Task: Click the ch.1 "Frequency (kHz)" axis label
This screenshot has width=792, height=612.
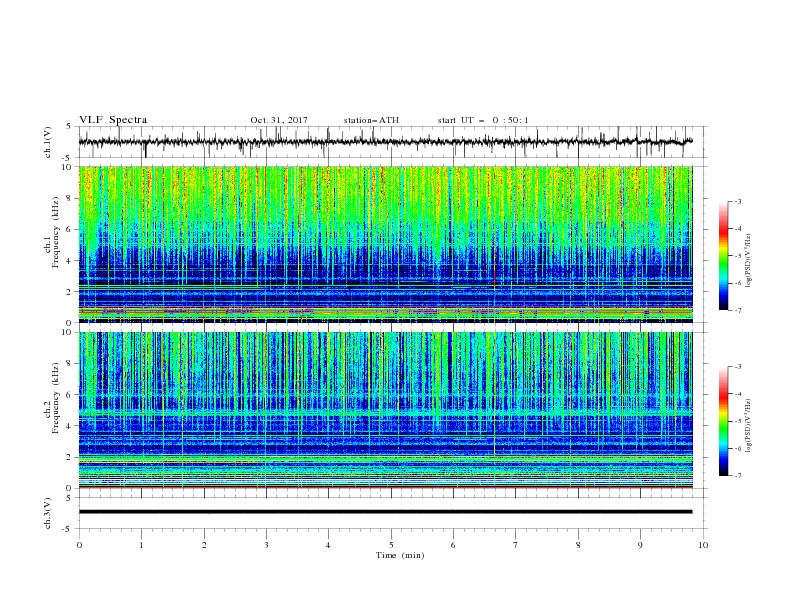Action: pyautogui.click(x=56, y=233)
